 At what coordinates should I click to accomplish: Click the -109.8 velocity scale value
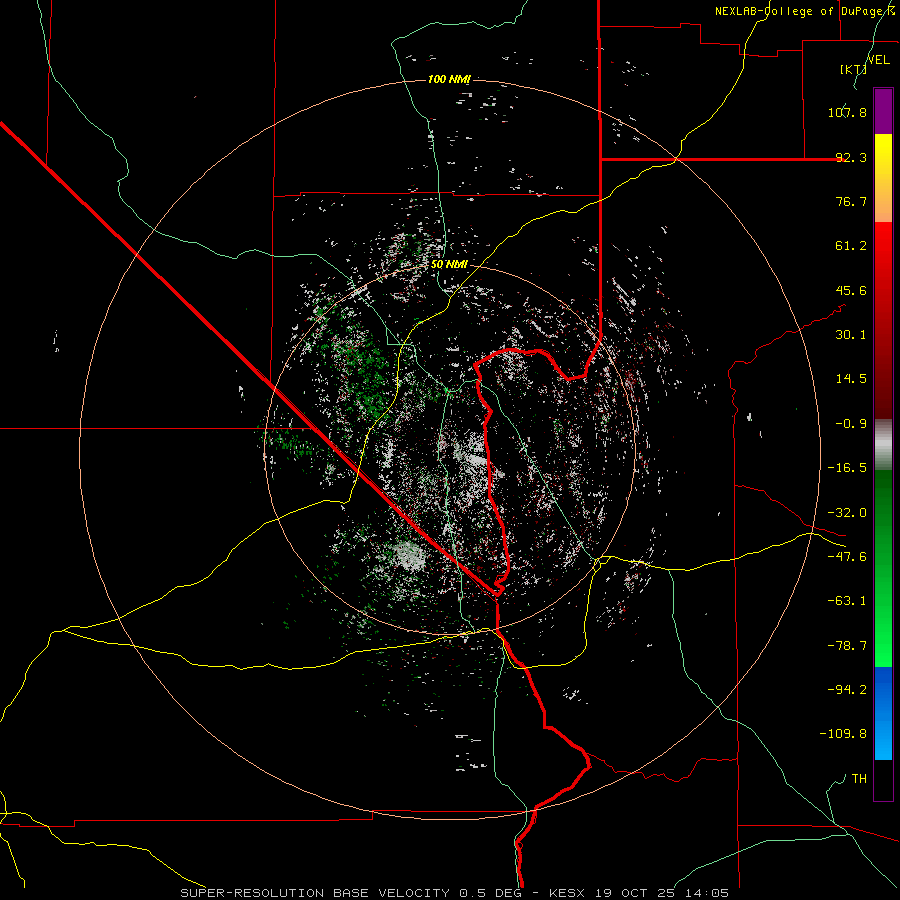click(843, 734)
